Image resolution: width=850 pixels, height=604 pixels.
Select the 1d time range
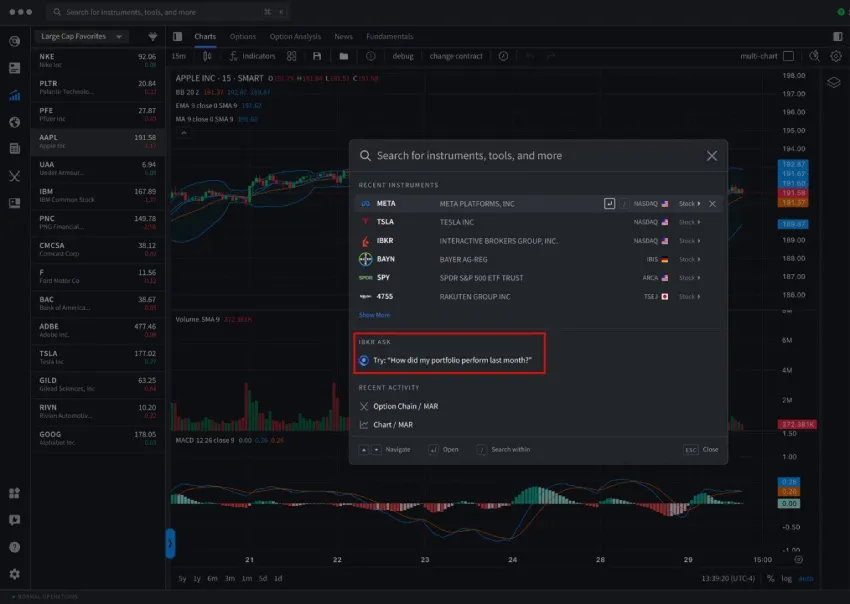(x=278, y=579)
